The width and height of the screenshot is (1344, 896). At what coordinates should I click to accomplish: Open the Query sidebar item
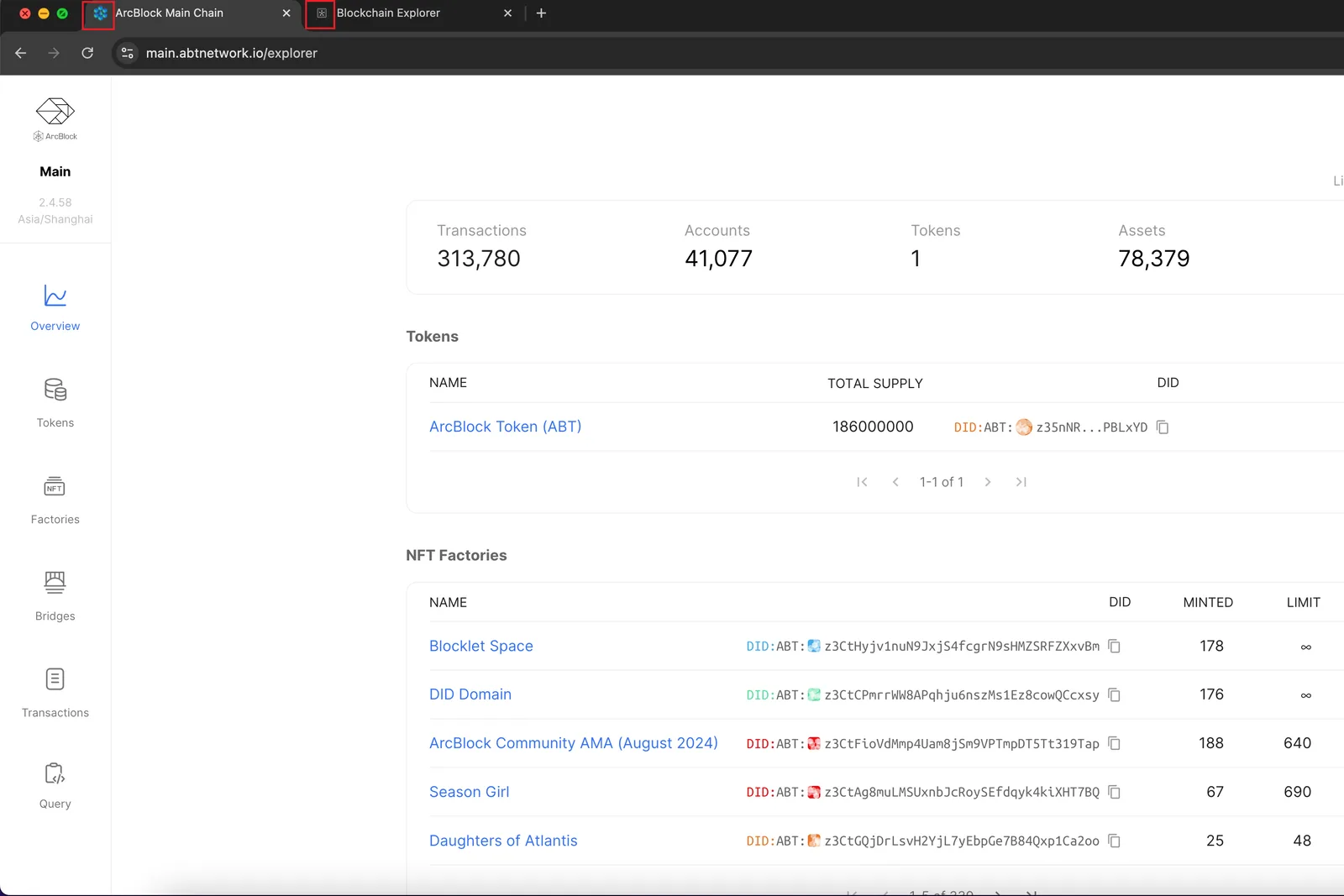pyautogui.click(x=55, y=786)
